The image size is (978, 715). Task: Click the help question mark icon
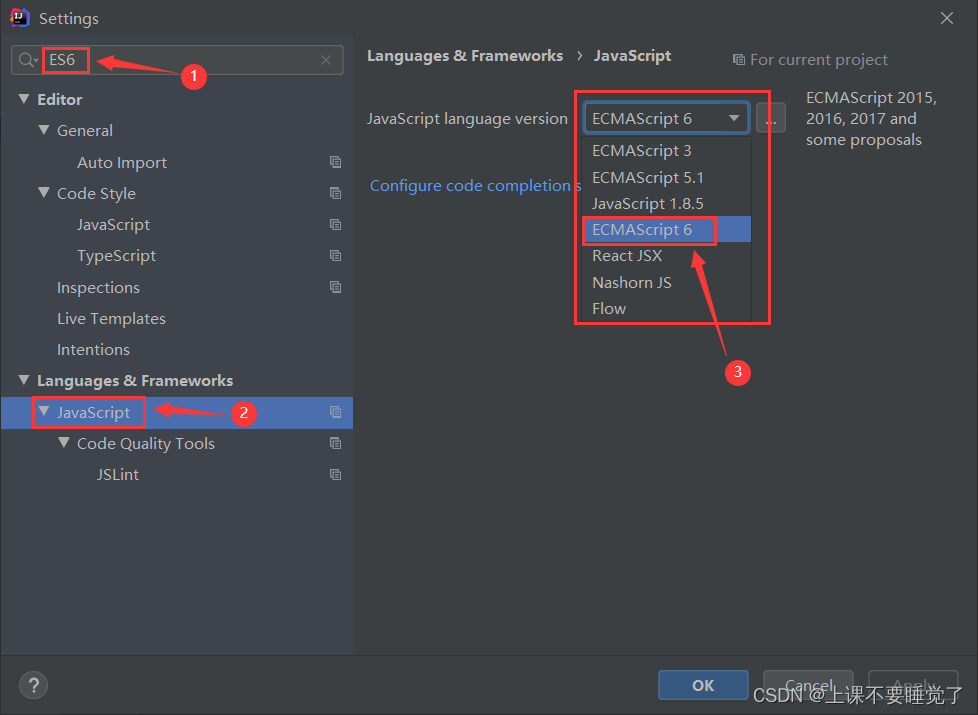point(33,685)
